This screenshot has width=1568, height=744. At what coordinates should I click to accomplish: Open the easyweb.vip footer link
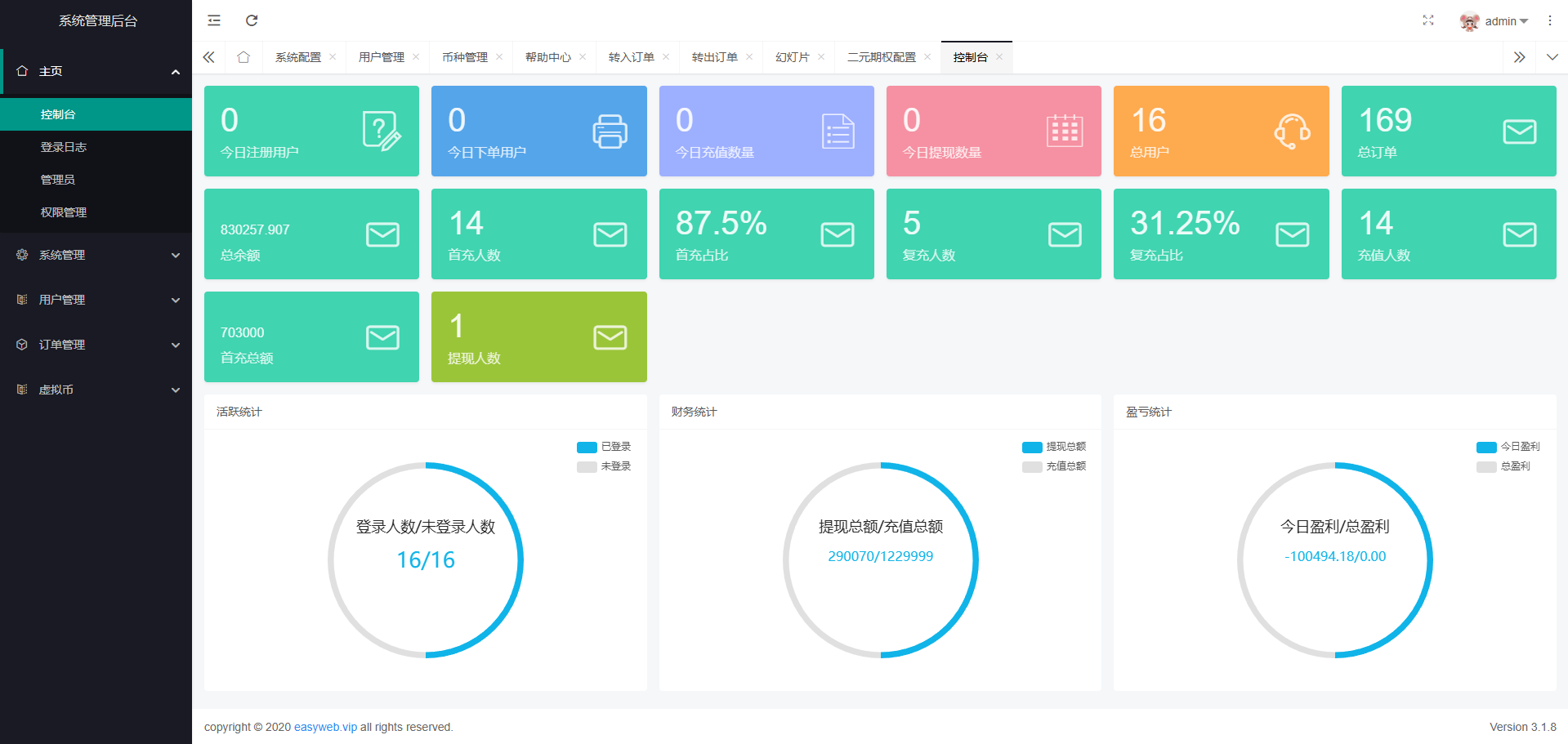[325, 727]
